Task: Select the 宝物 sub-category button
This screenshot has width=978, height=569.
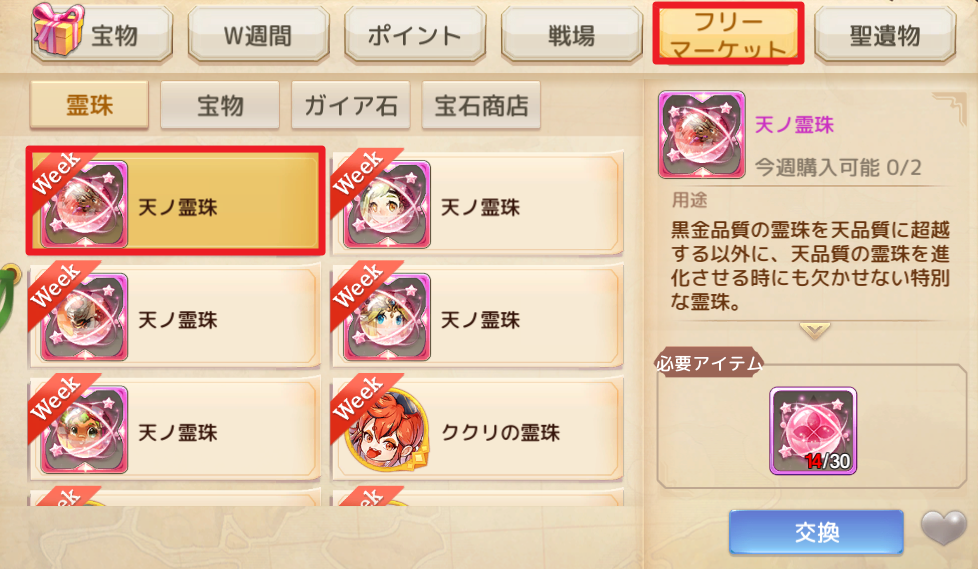Action: click(220, 105)
